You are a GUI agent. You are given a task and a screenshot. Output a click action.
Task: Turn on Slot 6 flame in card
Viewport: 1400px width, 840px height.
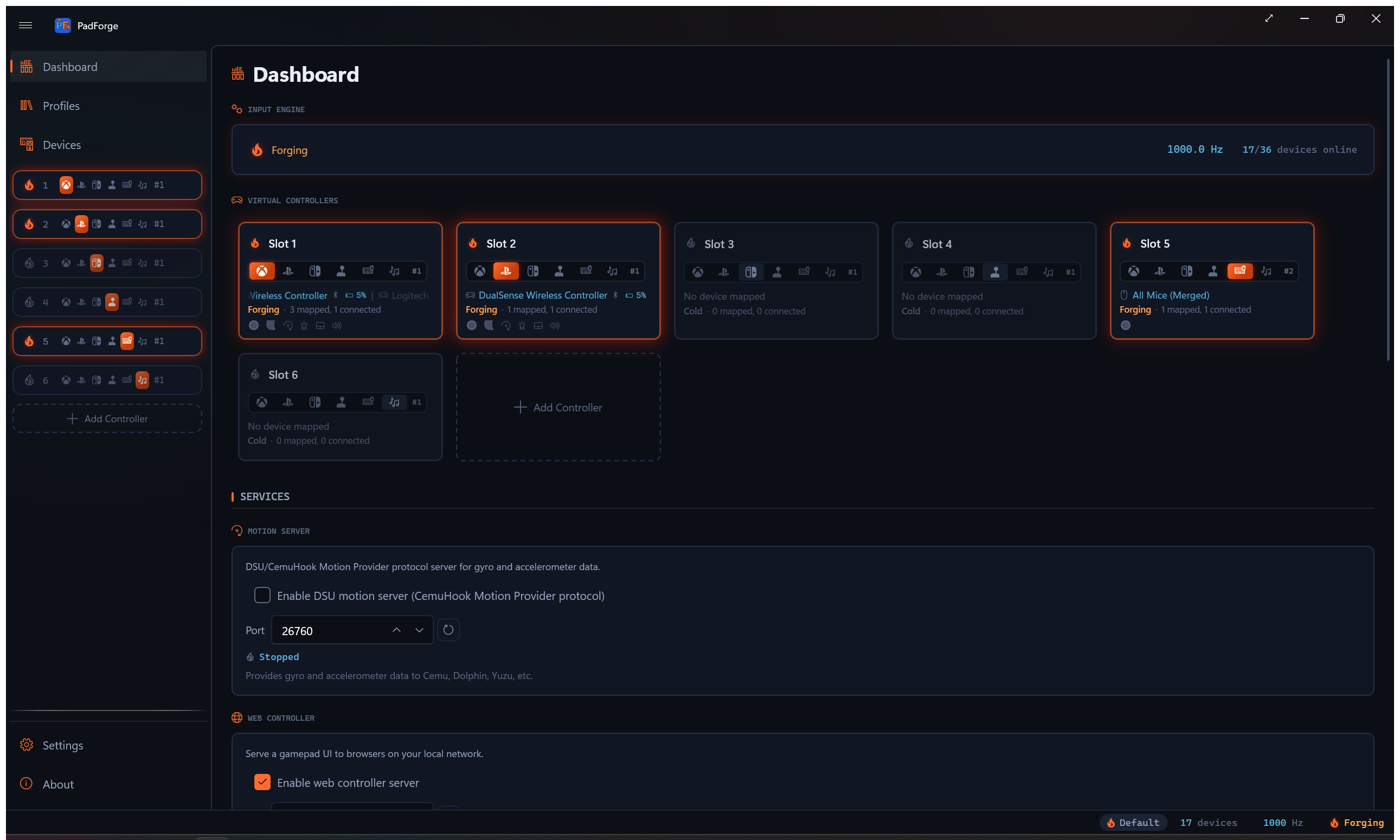[255, 374]
